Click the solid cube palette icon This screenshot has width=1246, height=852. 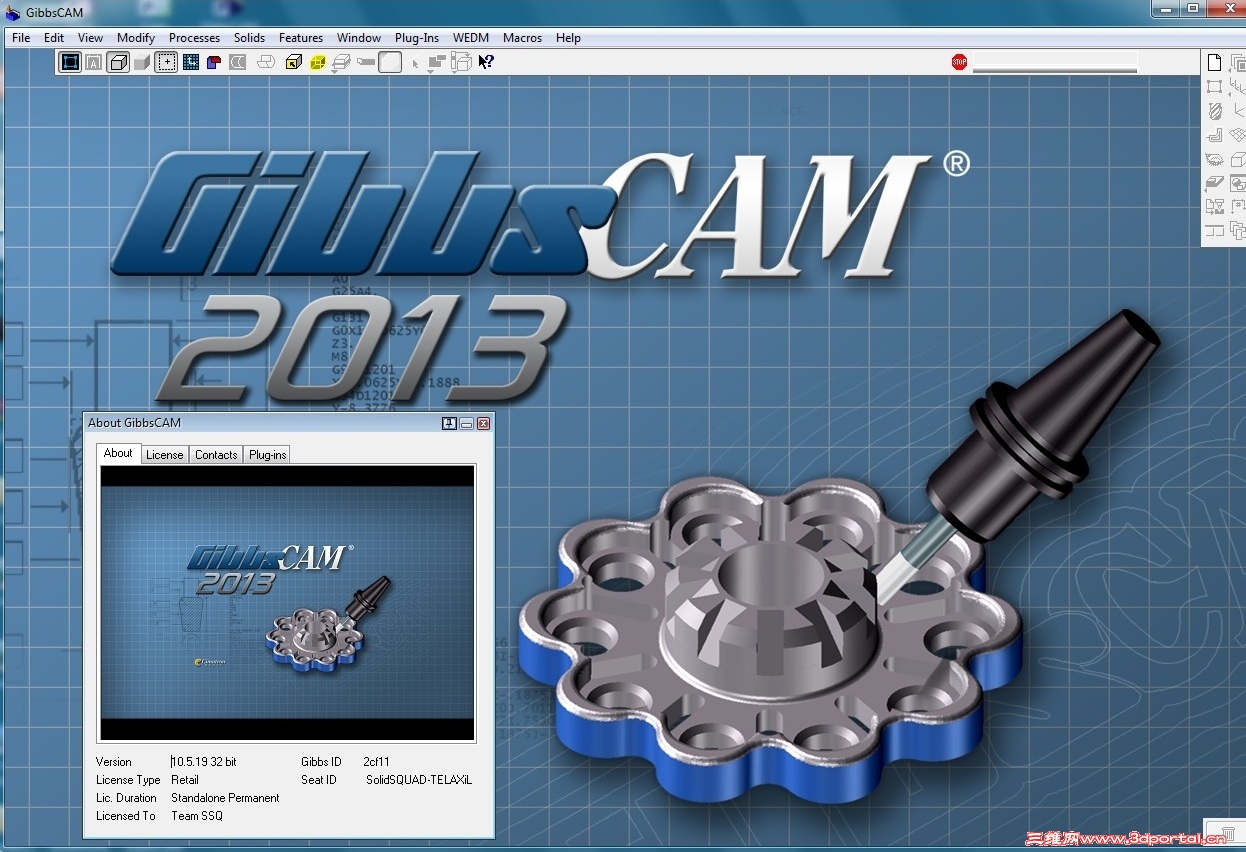[x=1239, y=159]
